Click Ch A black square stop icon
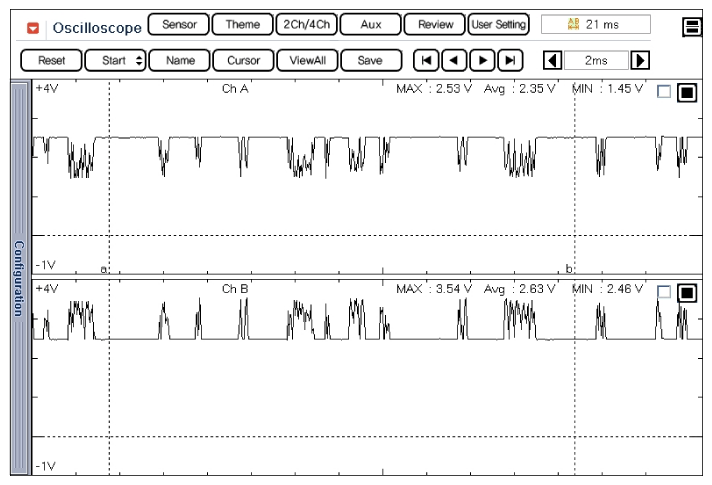Screen dimensions: 712x485 pyautogui.click(x=686, y=93)
